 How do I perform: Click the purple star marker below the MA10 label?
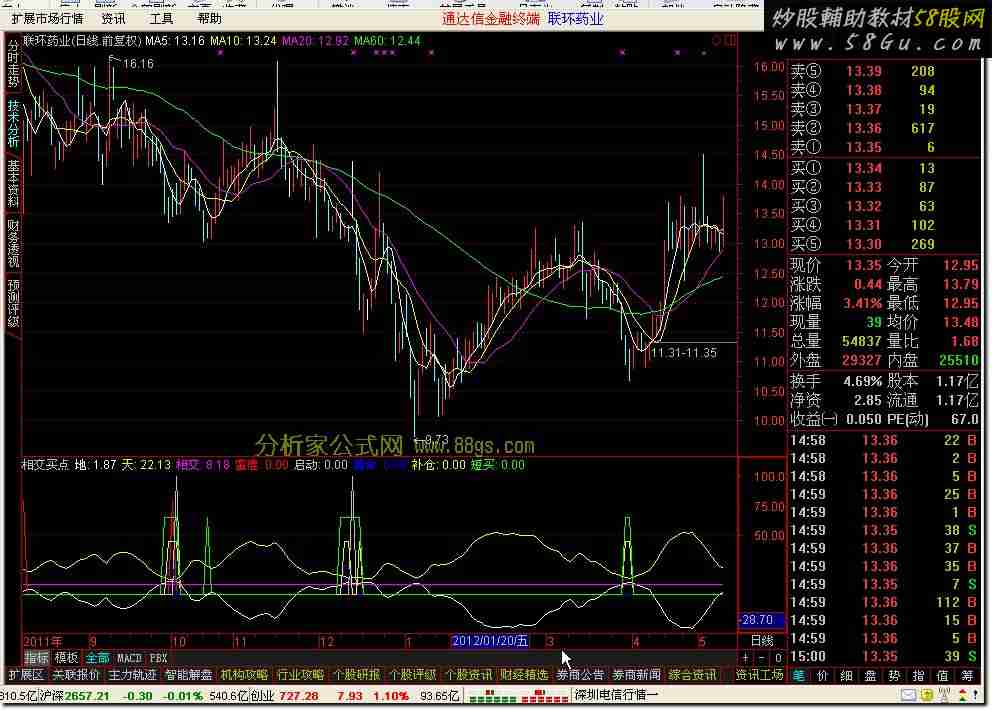pyautogui.click(x=219, y=52)
